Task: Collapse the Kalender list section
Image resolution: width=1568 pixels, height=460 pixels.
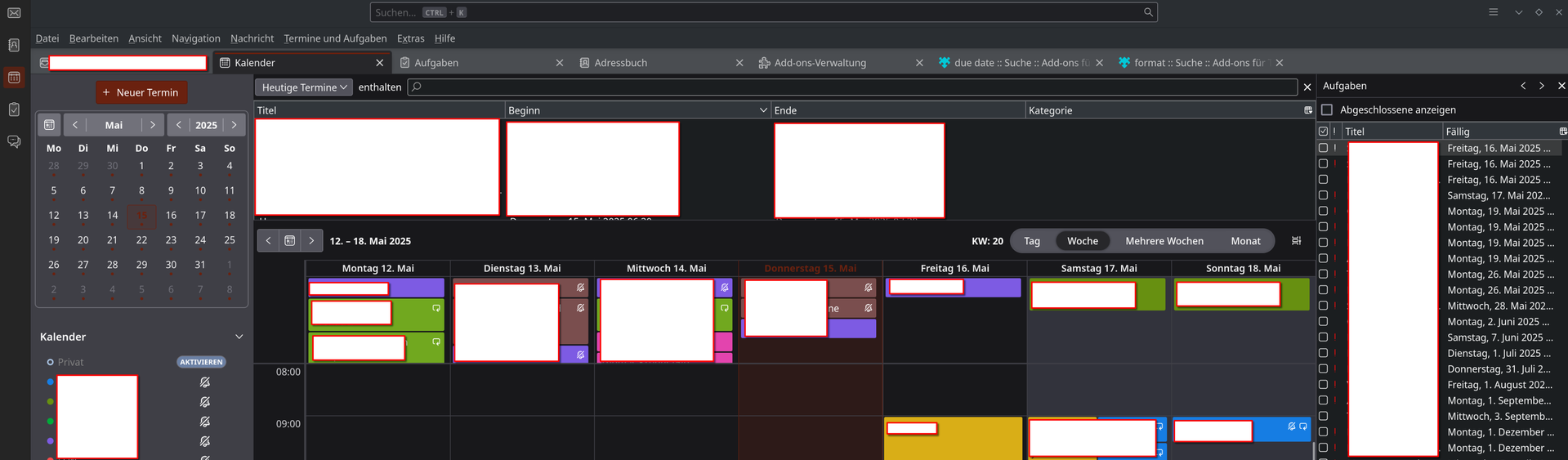Action: (239, 337)
